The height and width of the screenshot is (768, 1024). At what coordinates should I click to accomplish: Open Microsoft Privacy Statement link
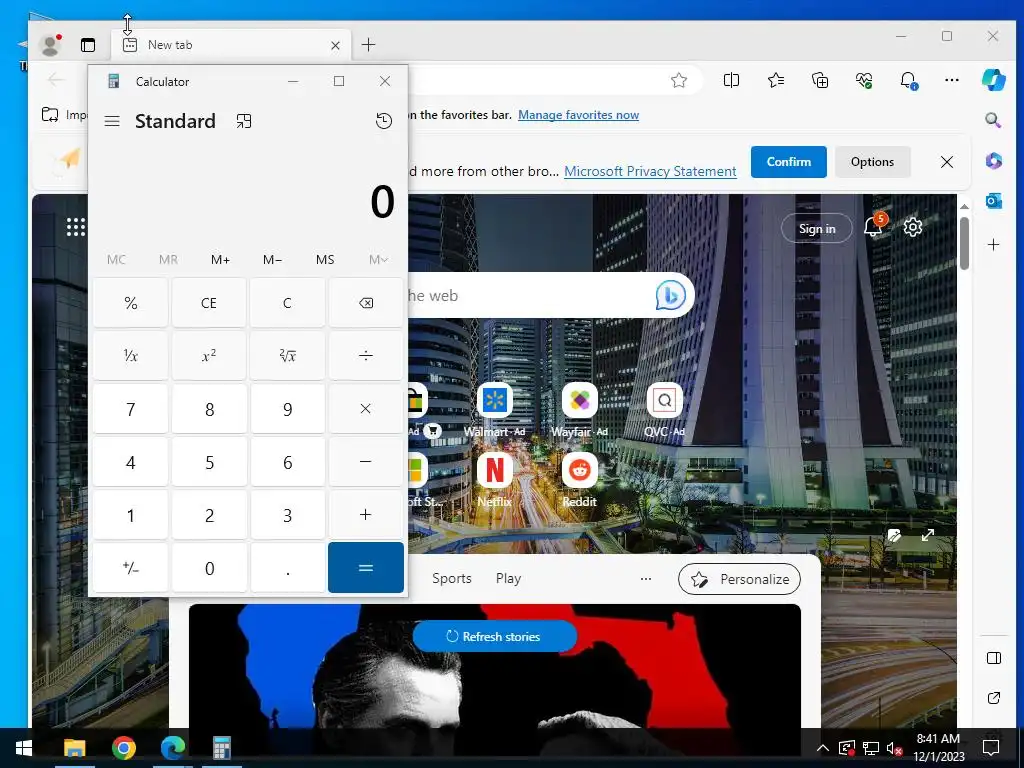click(x=650, y=171)
